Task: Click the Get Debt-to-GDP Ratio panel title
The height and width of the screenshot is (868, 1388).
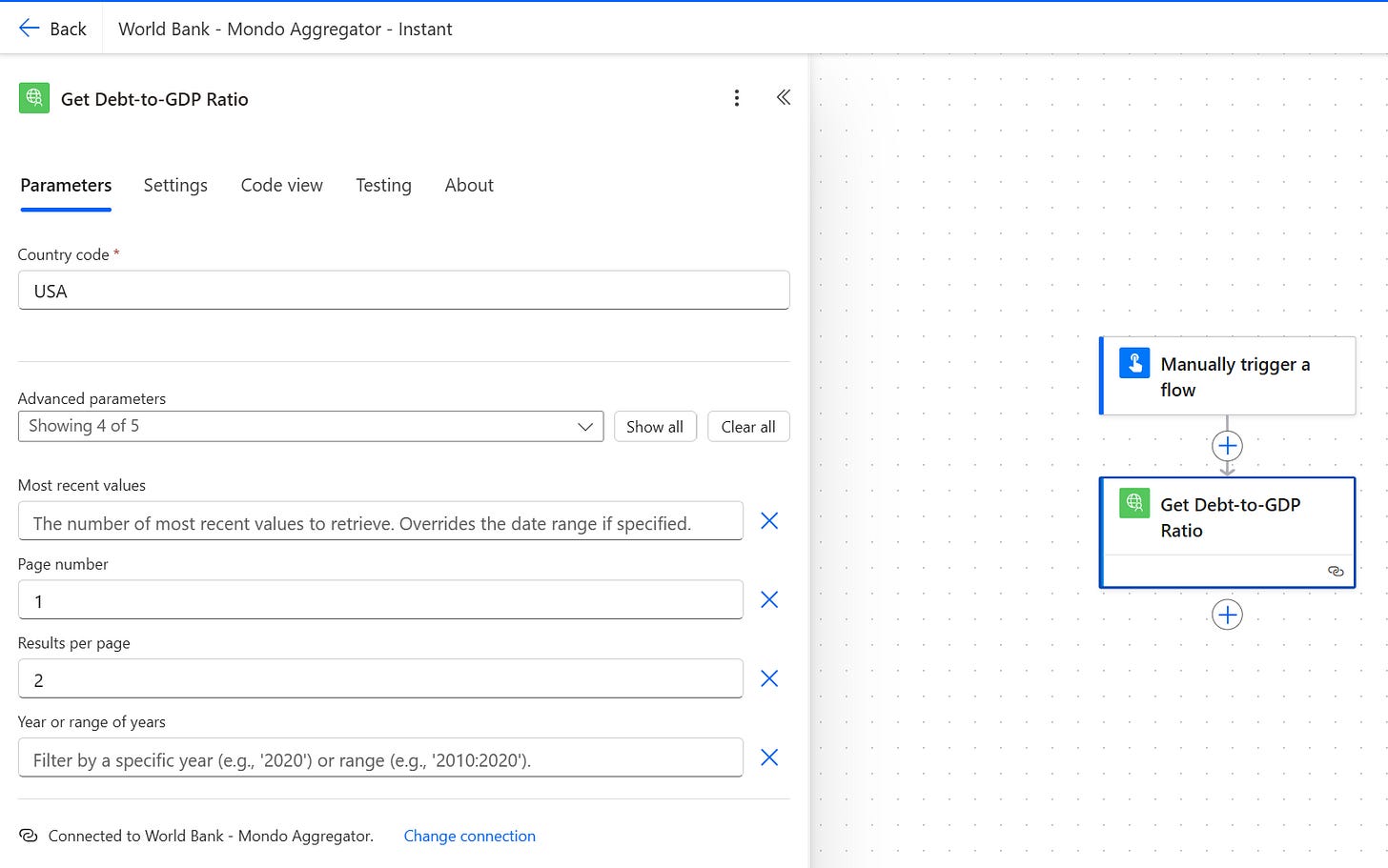Action: click(154, 99)
